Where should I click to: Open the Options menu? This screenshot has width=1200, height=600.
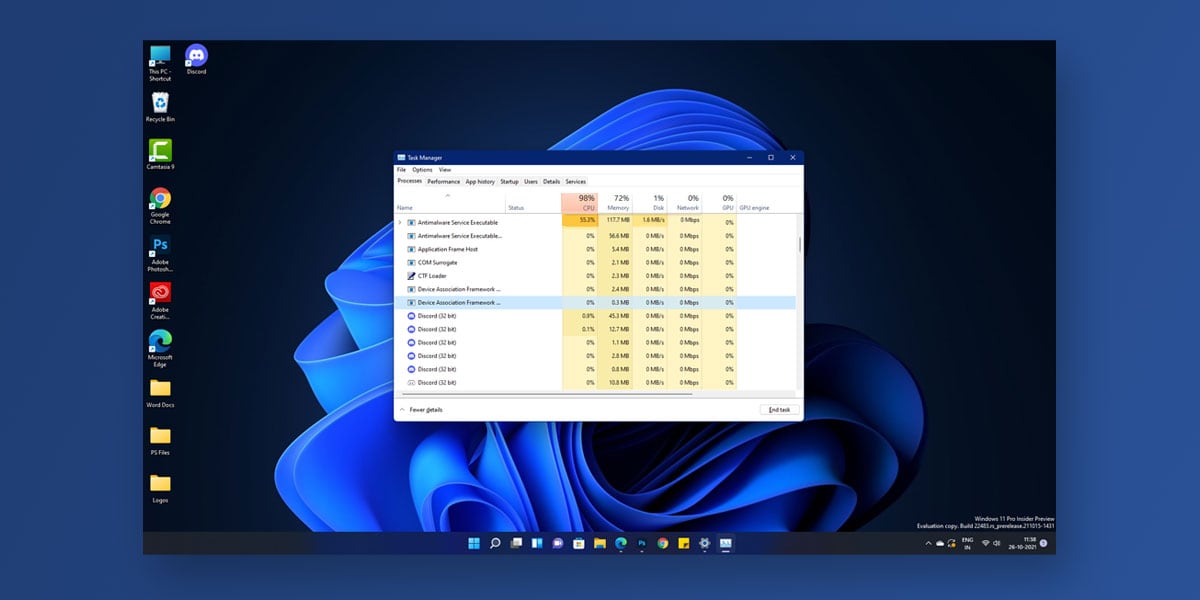pyautogui.click(x=422, y=170)
